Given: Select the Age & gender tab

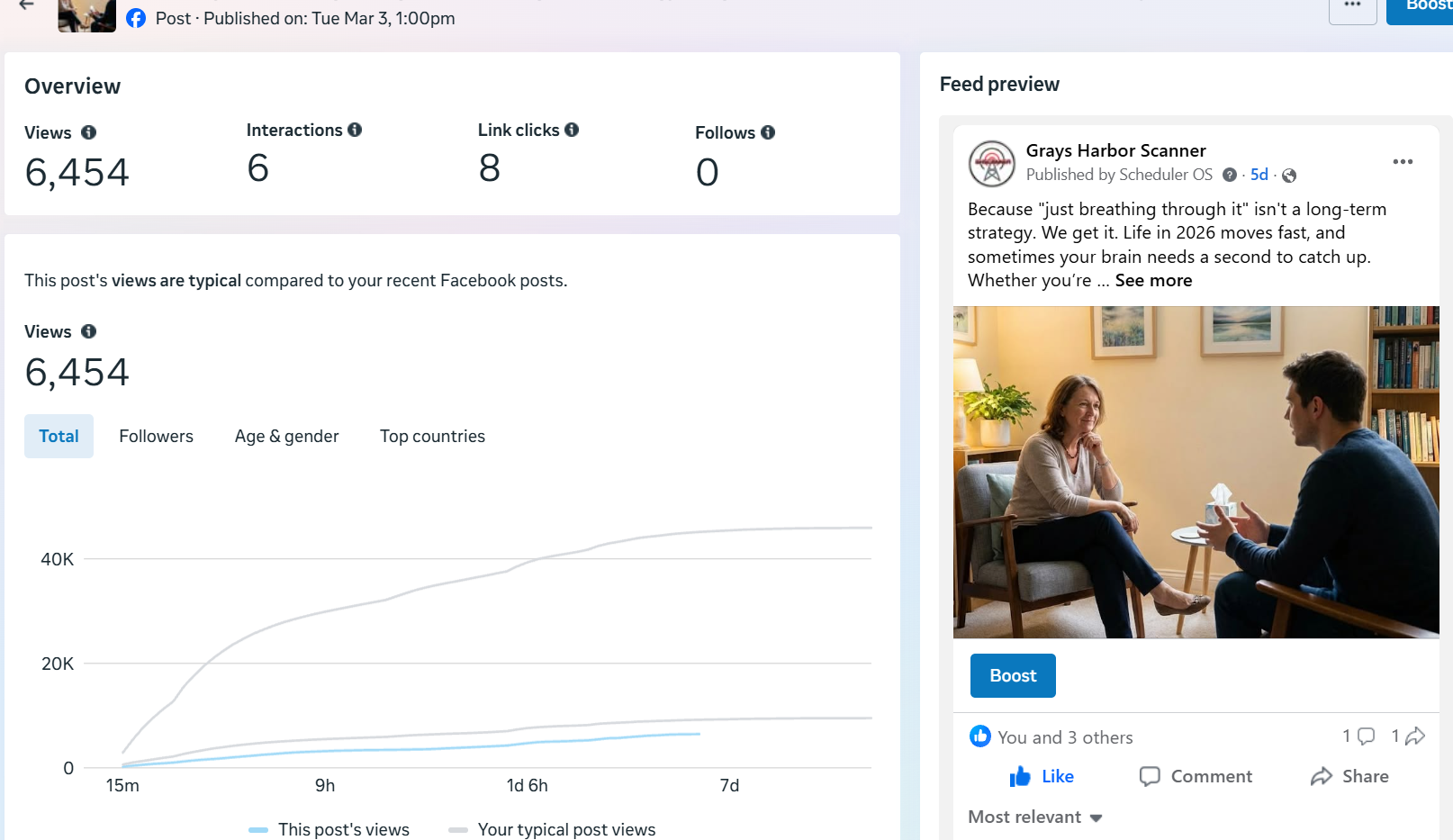Looking at the screenshot, I should pyautogui.click(x=286, y=436).
